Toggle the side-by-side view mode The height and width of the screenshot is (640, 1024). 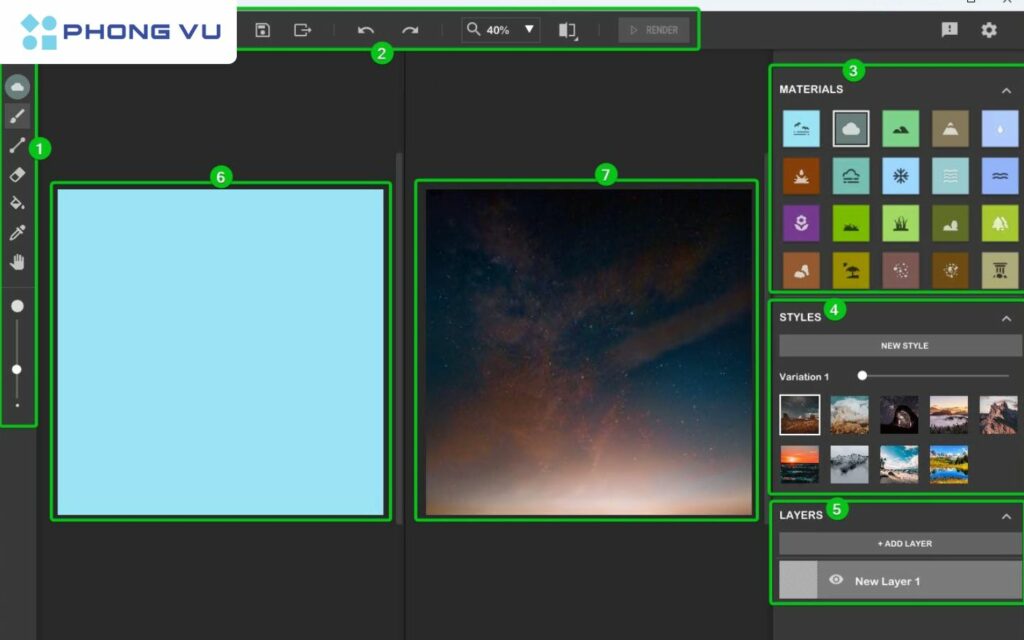coord(566,30)
